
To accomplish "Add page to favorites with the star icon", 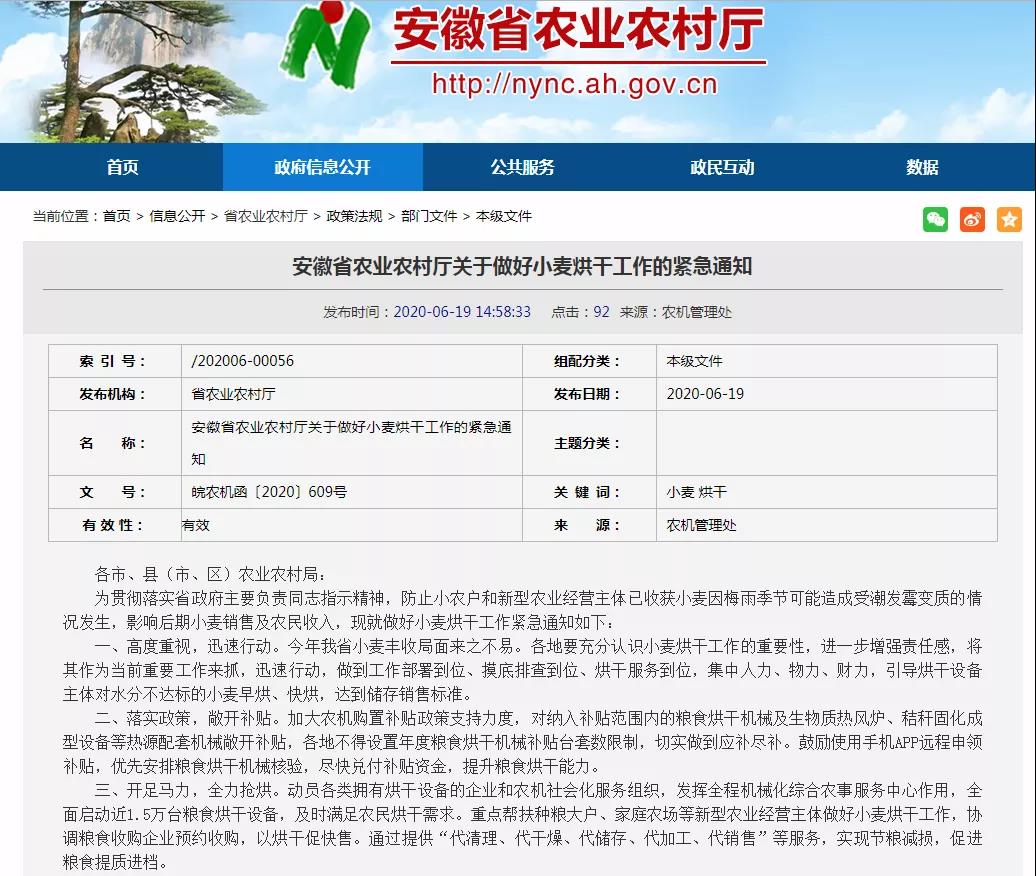I will click(x=1009, y=218).
